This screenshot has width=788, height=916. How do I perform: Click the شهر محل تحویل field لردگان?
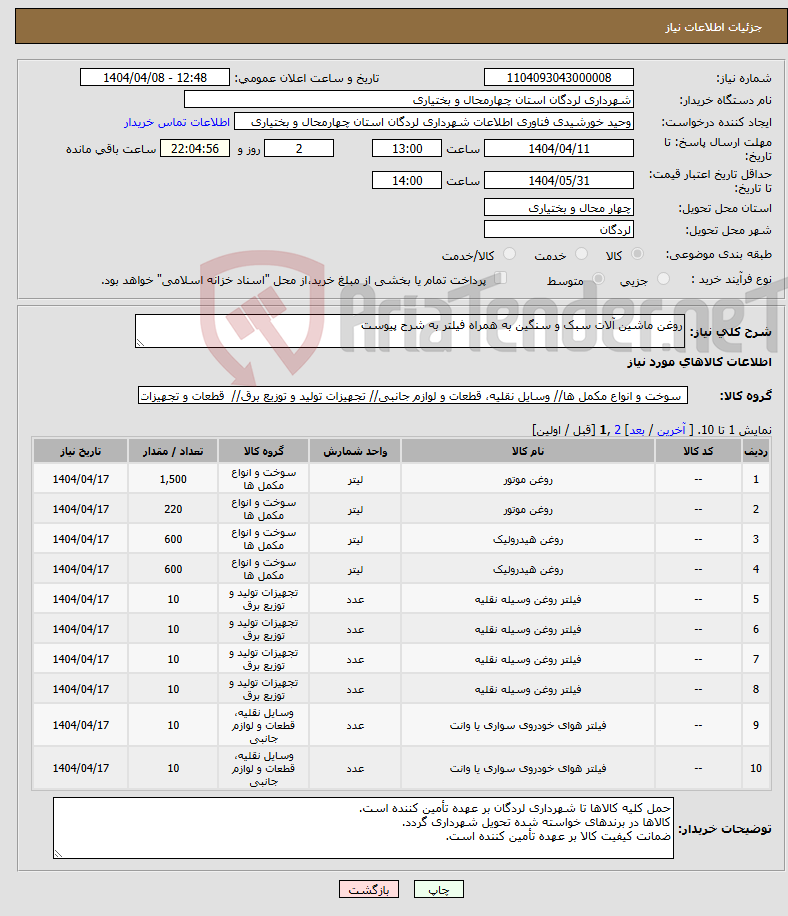click(x=559, y=230)
